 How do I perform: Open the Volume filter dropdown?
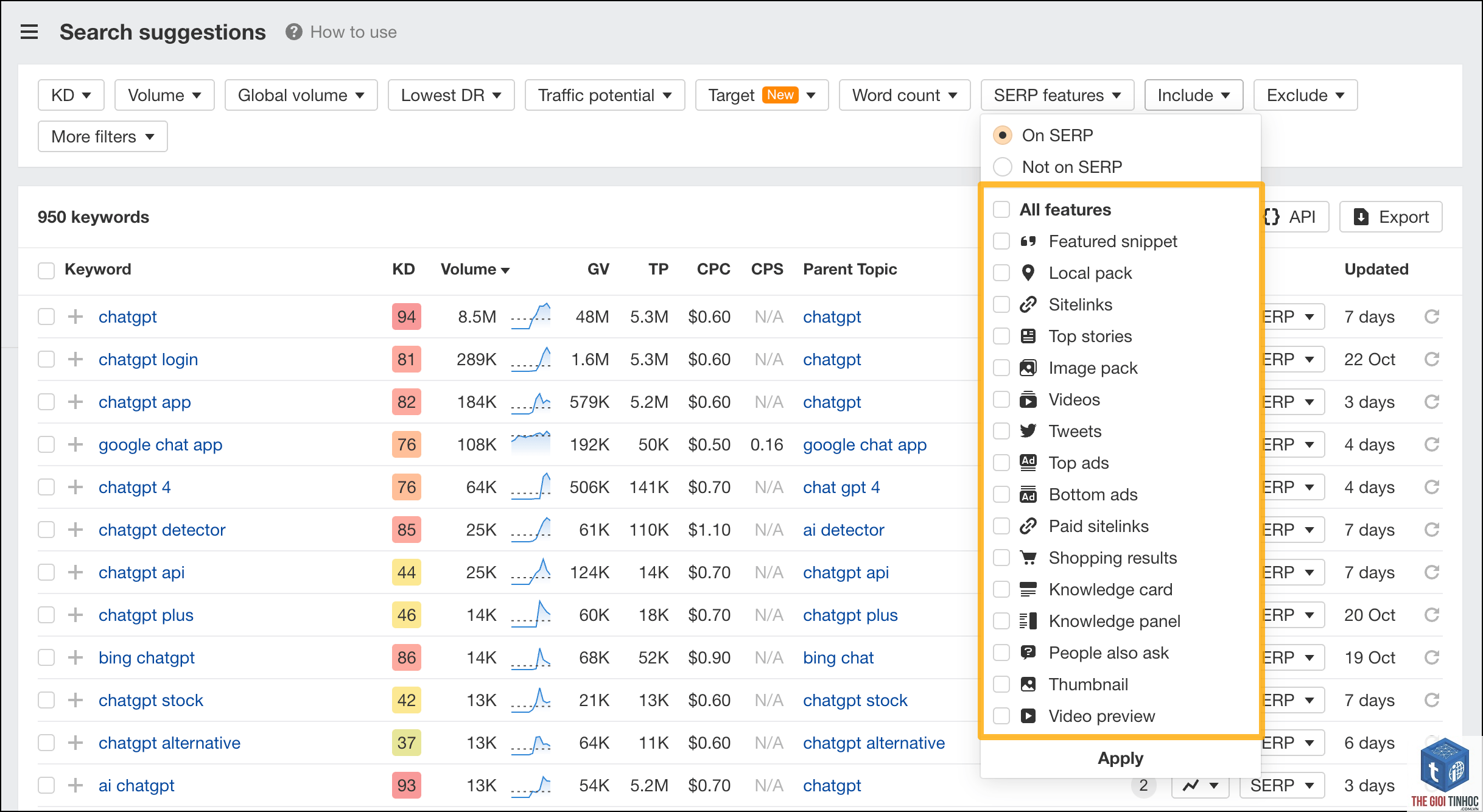pos(164,95)
